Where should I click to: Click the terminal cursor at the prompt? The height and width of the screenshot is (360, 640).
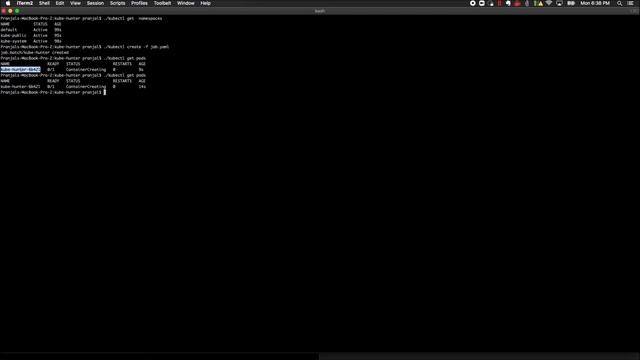(104, 92)
